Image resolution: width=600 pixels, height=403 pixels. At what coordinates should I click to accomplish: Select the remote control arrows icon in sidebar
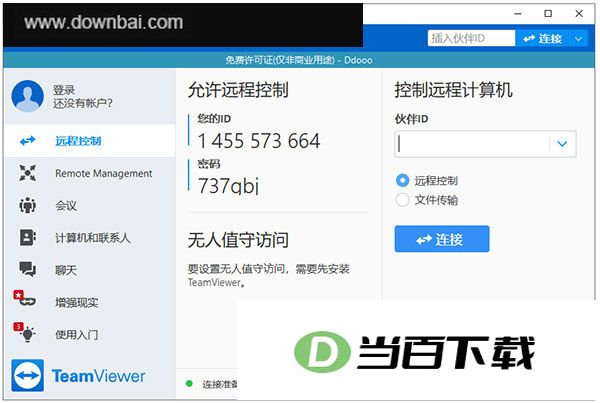coord(28,141)
